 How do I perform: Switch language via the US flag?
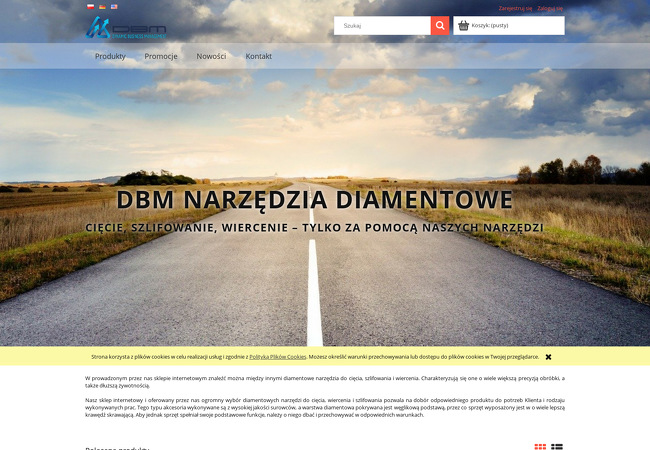[x=114, y=7]
